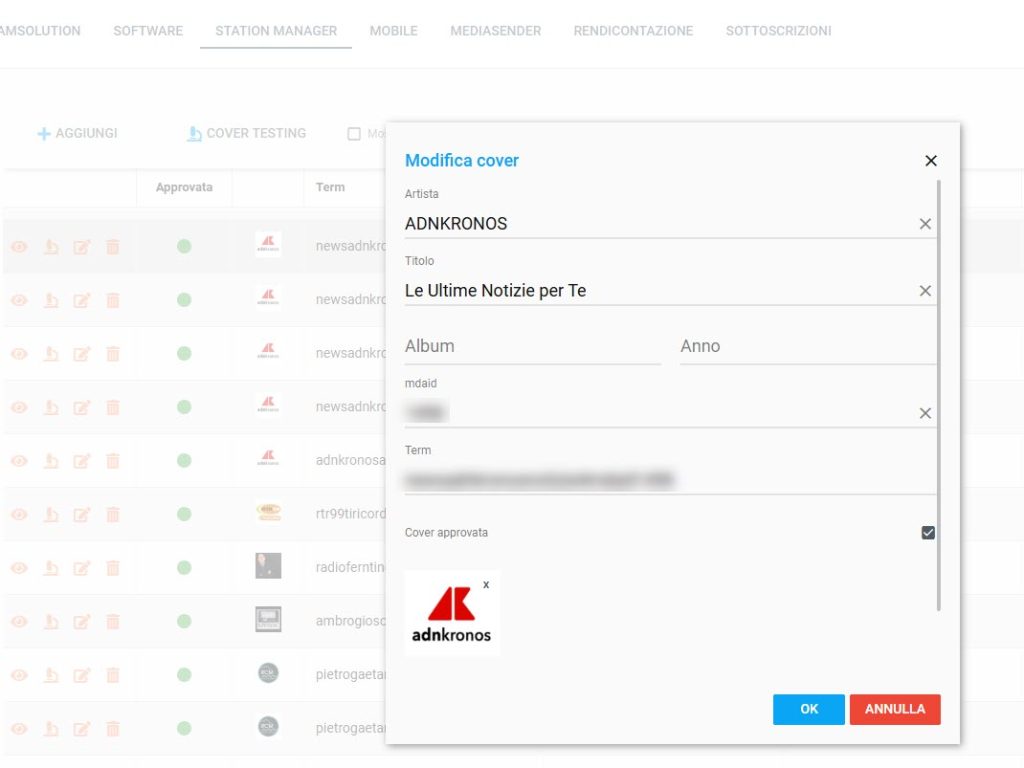This screenshot has height=768, width=1024.
Task: Edit the radioferntin row with pencil icon
Action: (82, 568)
